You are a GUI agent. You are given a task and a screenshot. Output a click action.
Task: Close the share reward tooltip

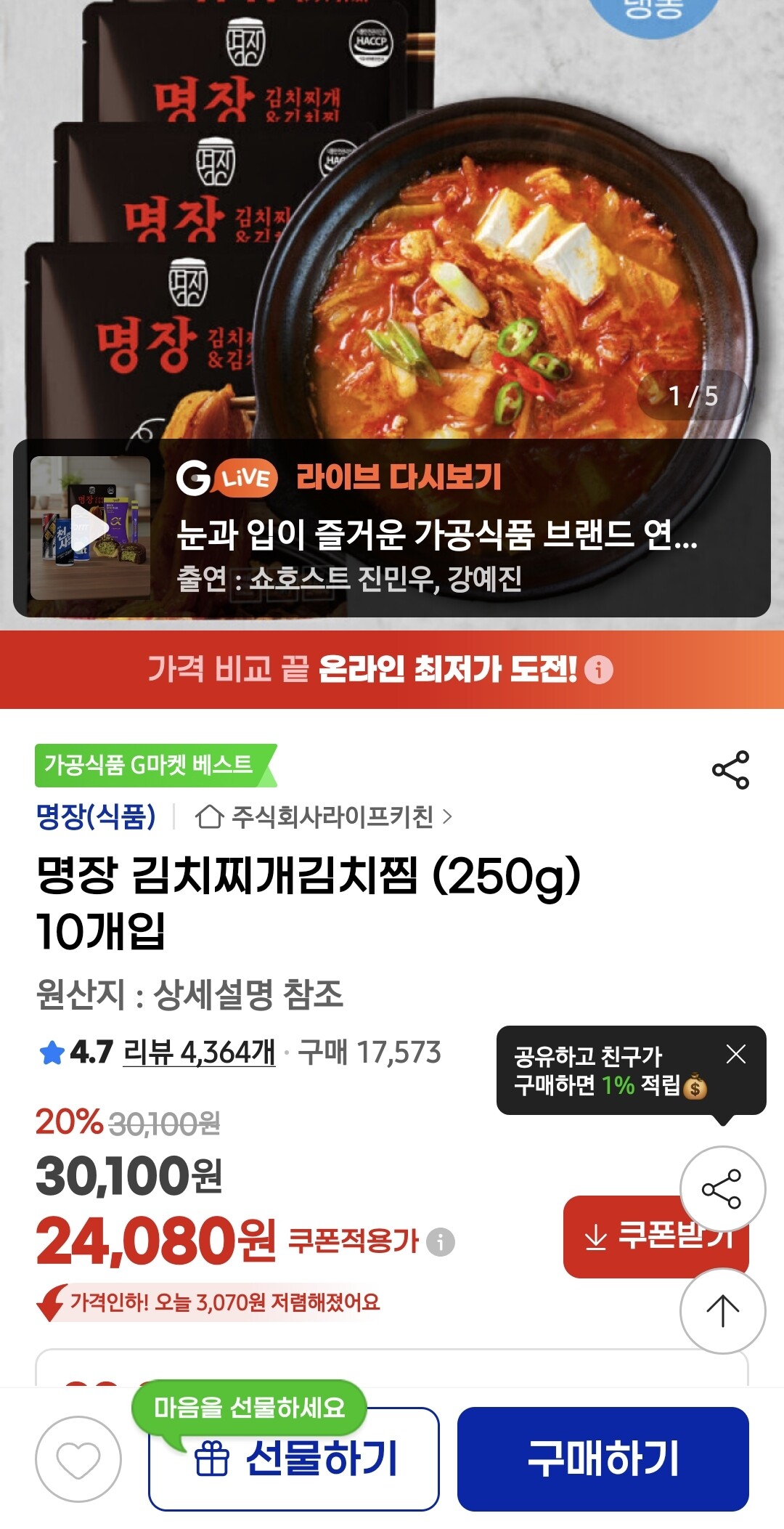click(x=736, y=1054)
